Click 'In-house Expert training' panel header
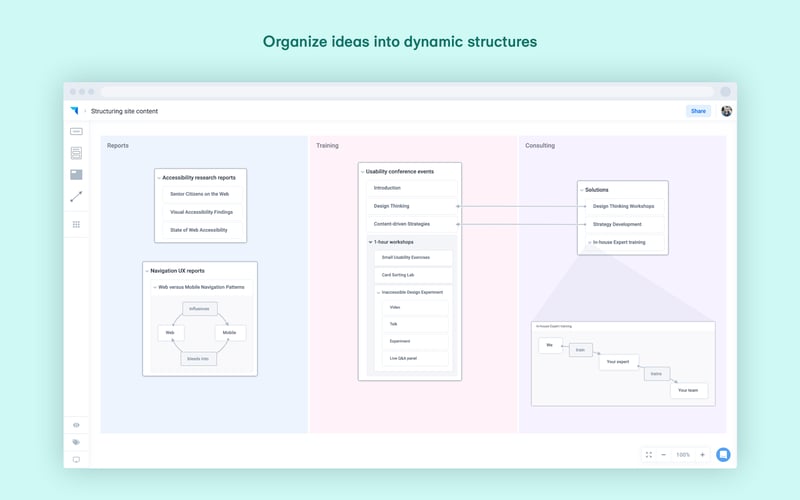The height and width of the screenshot is (500, 800). pos(623,326)
